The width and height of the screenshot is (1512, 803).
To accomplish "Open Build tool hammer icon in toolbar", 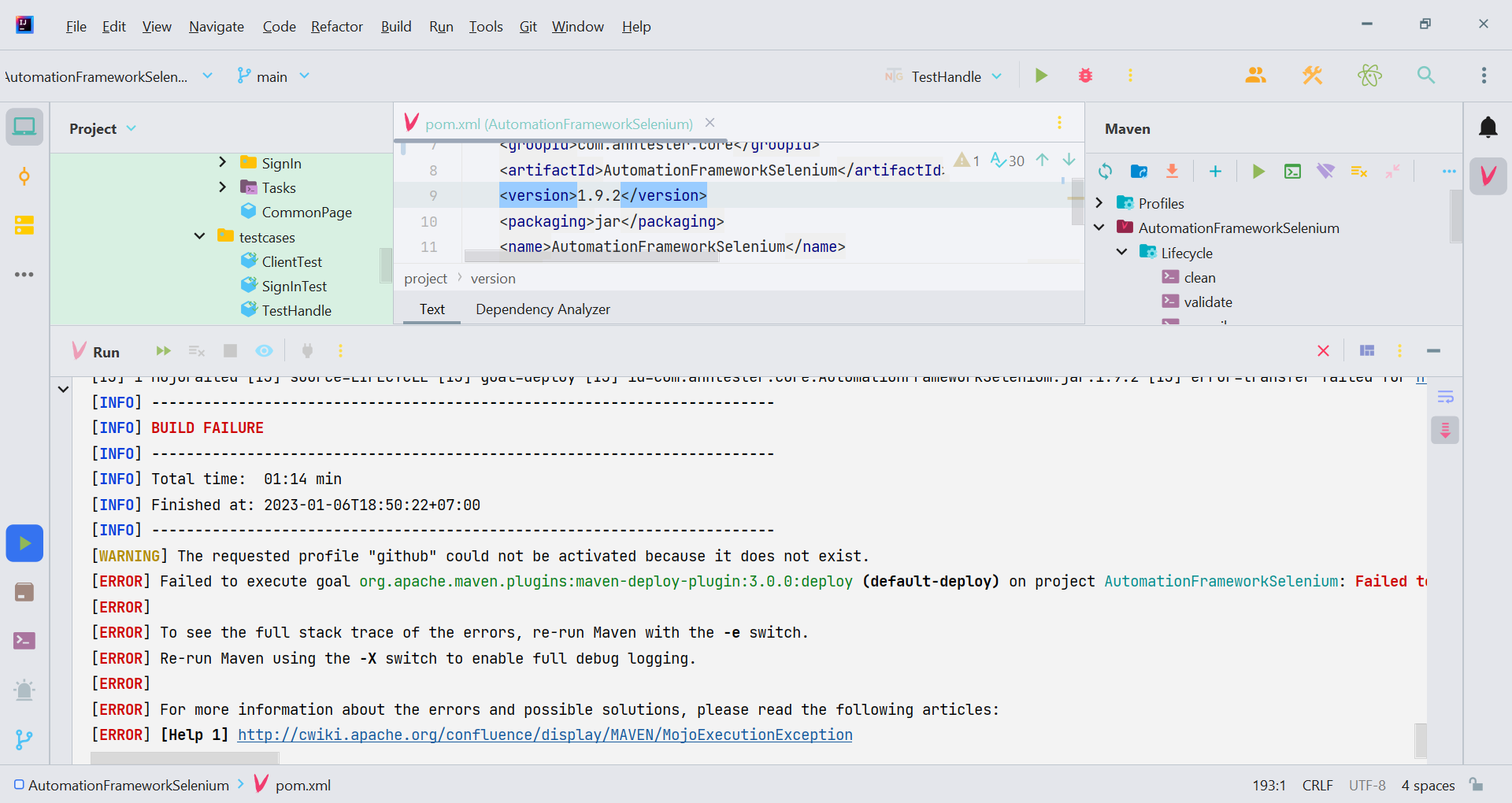I will pyautogui.click(x=1312, y=76).
